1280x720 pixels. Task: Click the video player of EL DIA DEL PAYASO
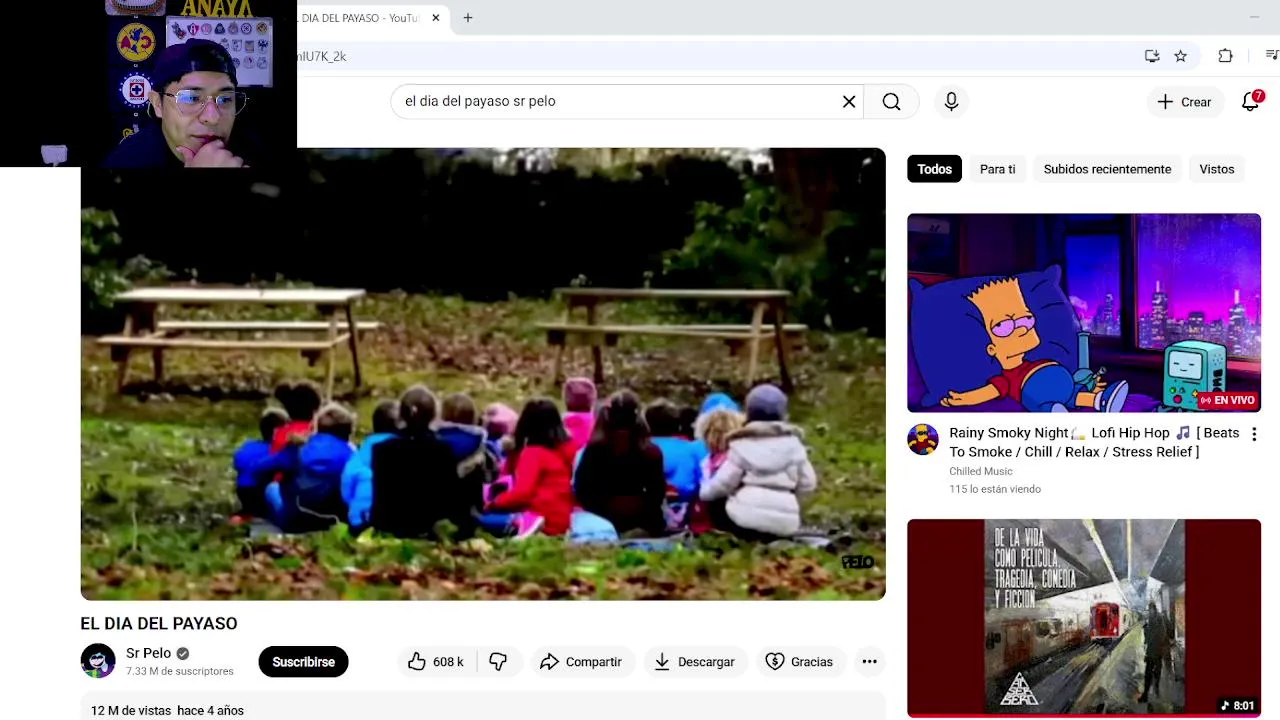482,374
